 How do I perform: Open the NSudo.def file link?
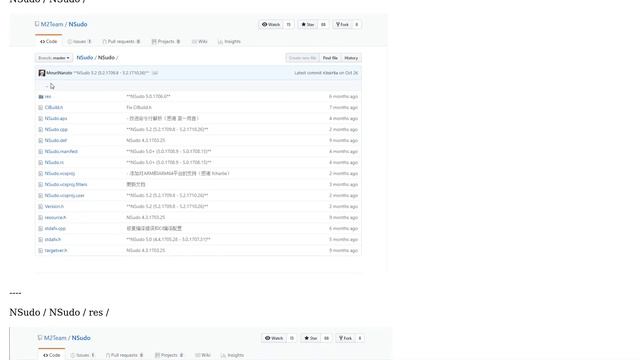point(56,141)
